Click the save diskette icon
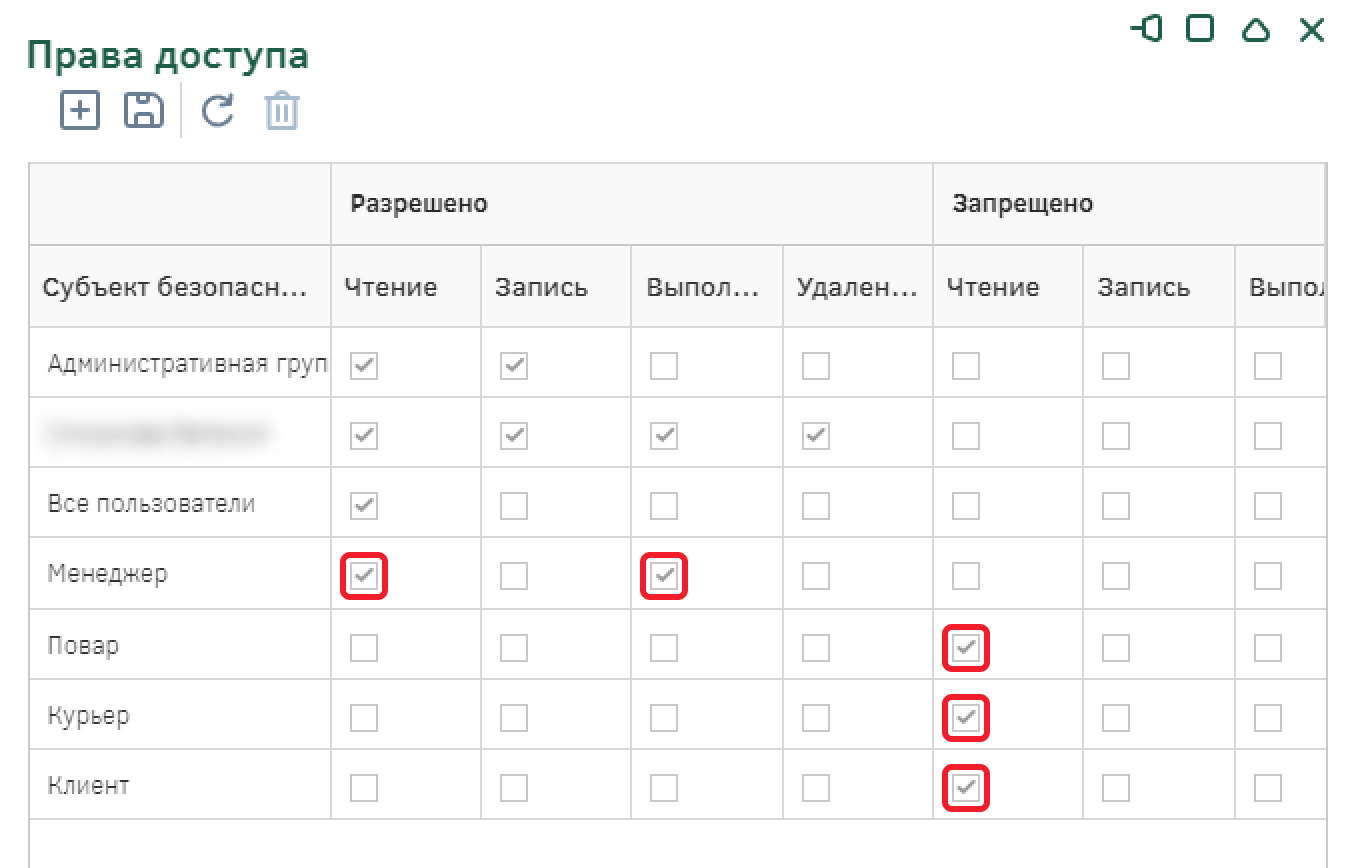The width and height of the screenshot is (1348, 868). click(143, 110)
